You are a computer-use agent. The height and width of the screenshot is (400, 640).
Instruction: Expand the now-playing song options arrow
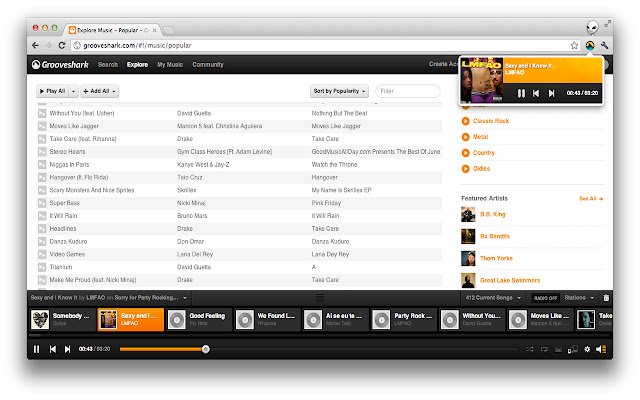coord(185,298)
